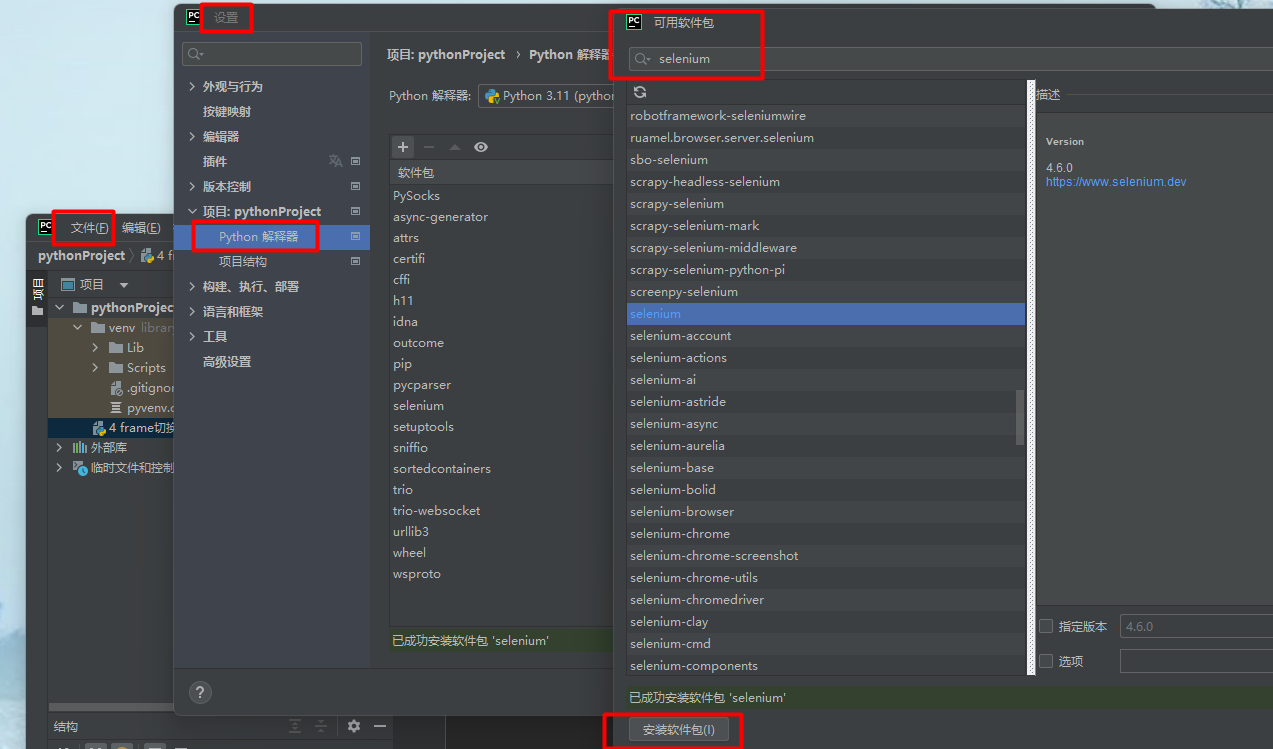Reload the available packages list

pyautogui.click(x=640, y=92)
